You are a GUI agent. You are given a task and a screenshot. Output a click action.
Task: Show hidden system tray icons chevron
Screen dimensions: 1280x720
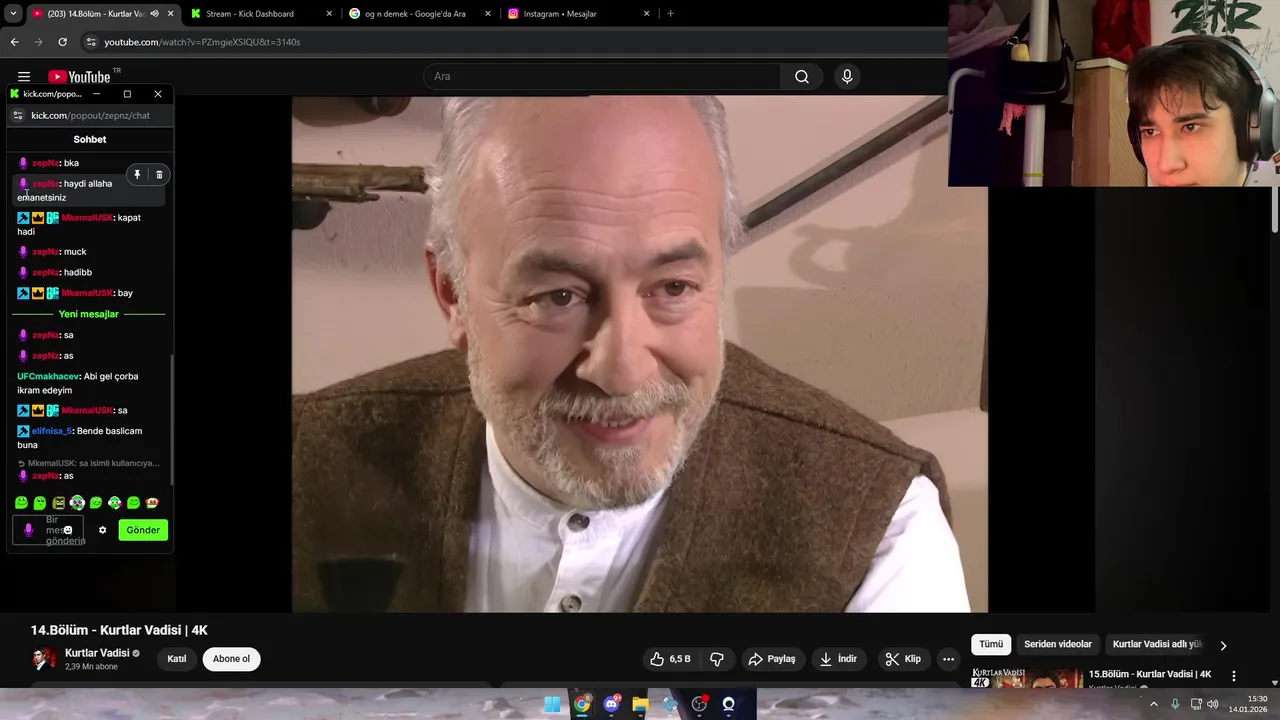pyautogui.click(x=1153, y=704)
